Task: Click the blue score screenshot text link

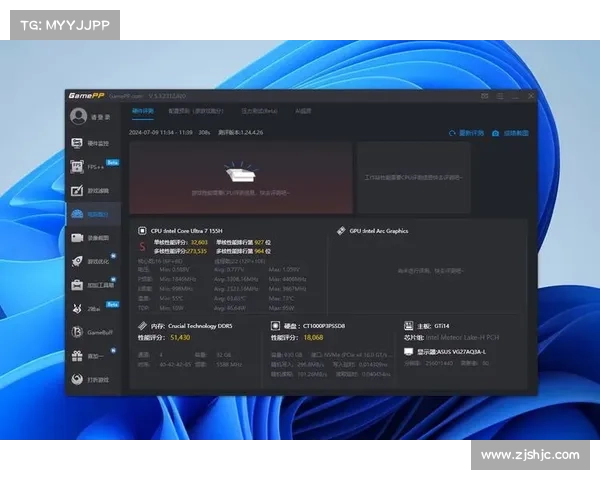Action: [x=516, y=133]
